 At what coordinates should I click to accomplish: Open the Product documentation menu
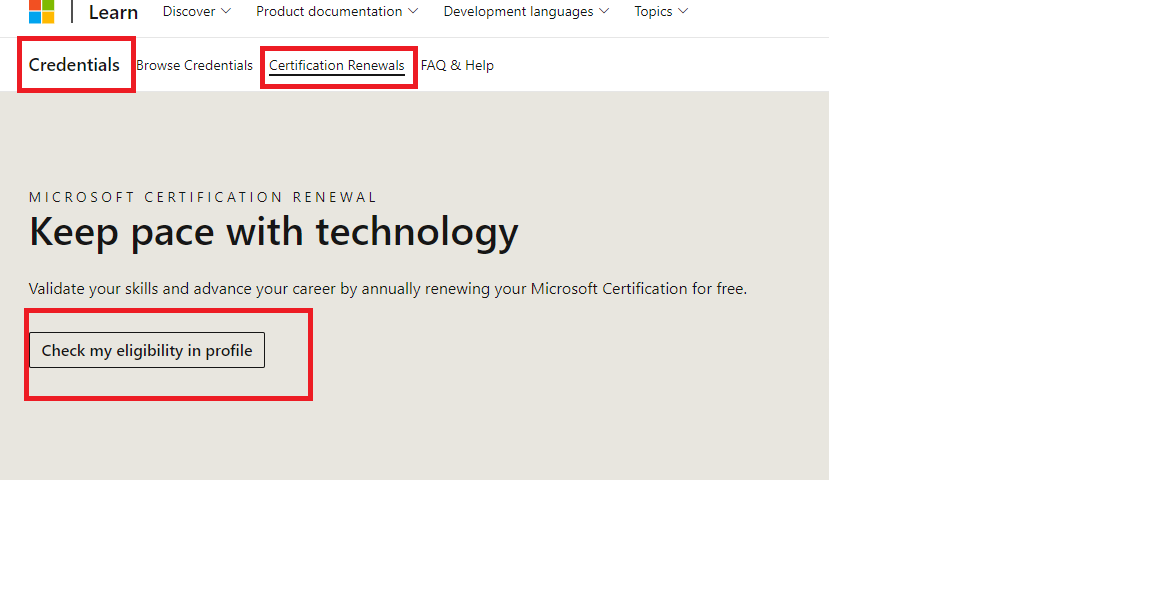(x=328, y=11)
